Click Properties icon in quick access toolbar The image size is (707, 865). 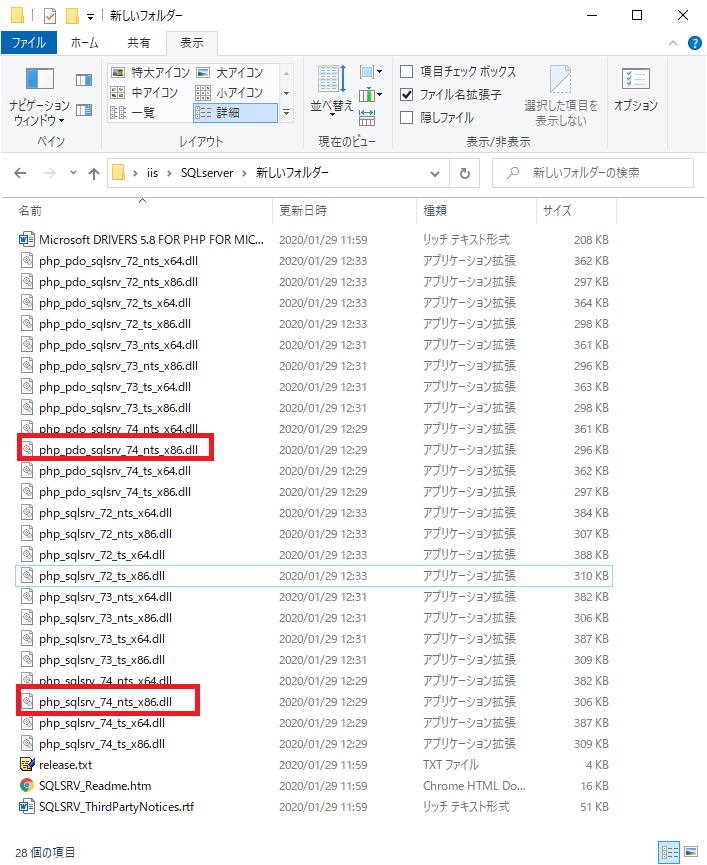point(50,16)
